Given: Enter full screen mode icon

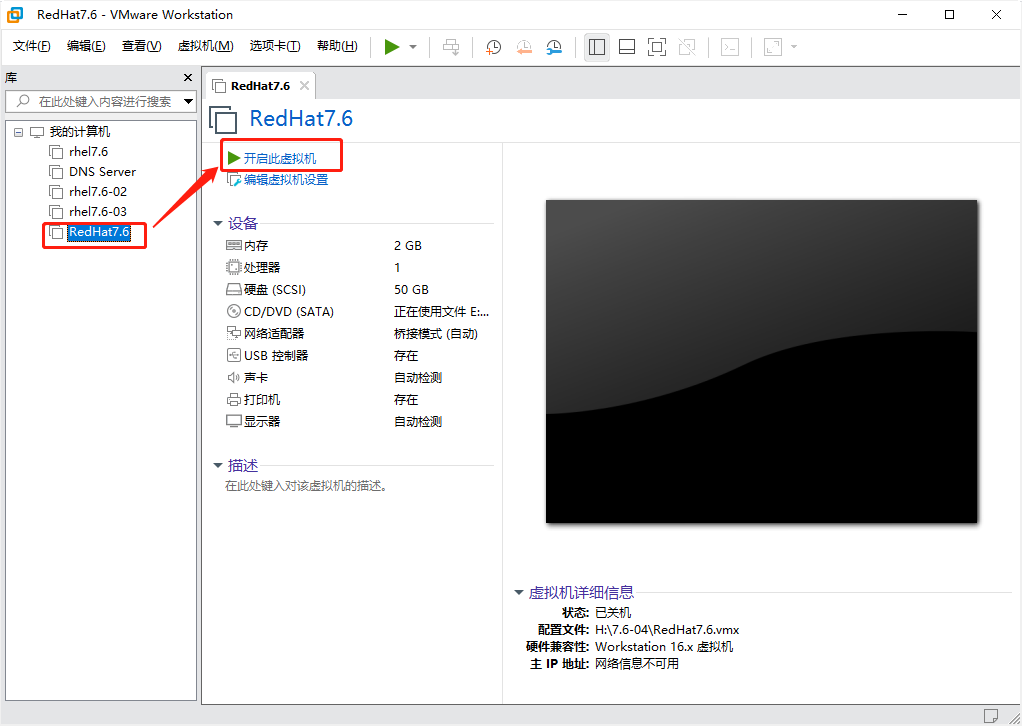Looking at the screenshot, I should (657, 47).
